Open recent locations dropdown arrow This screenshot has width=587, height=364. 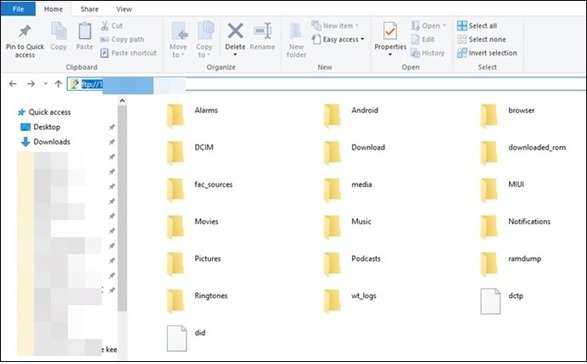coord(46,84)
